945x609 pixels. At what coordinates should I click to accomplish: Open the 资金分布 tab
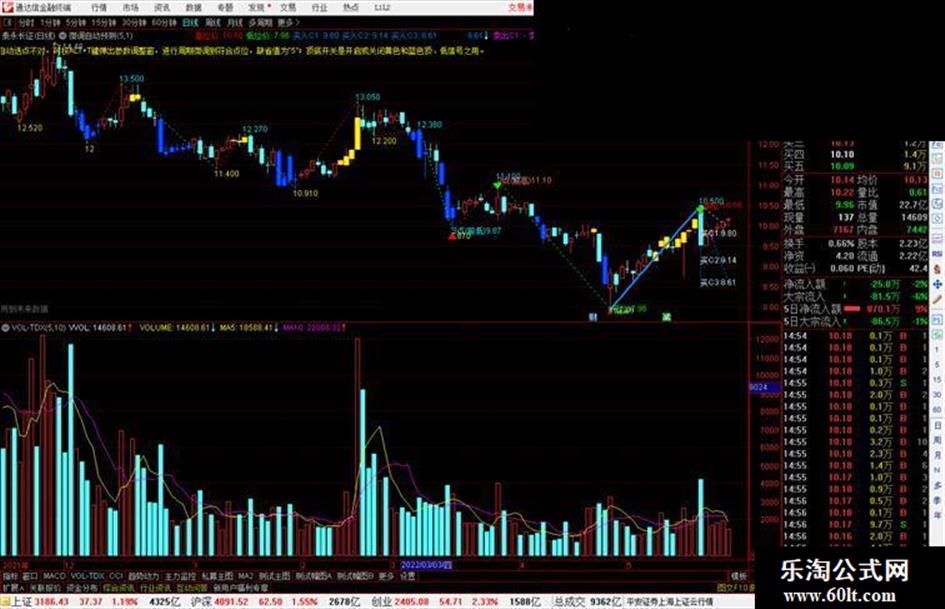81,587
